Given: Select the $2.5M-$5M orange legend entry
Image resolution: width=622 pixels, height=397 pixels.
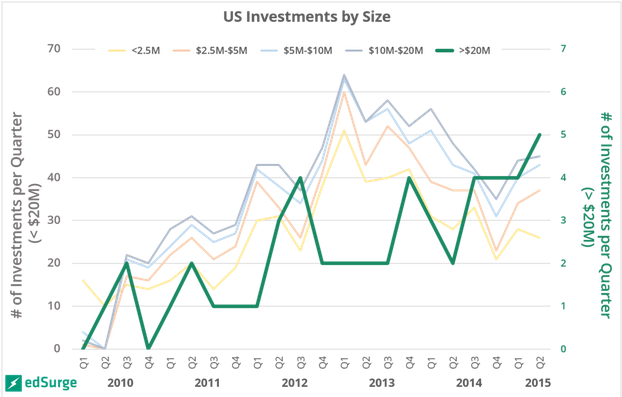Looking at the screenshot, I should tap(210, 51).
